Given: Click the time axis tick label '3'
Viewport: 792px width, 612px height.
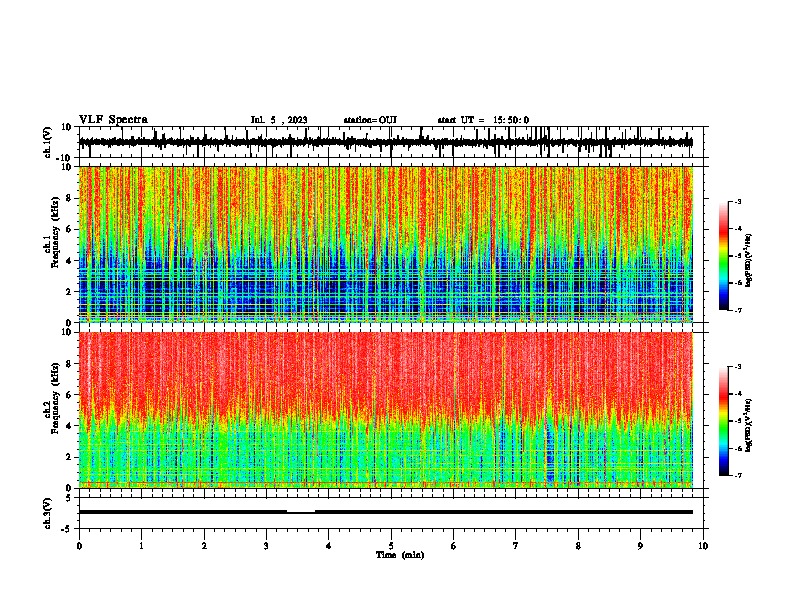Looking at the screenshot, I should coord(266,546).
